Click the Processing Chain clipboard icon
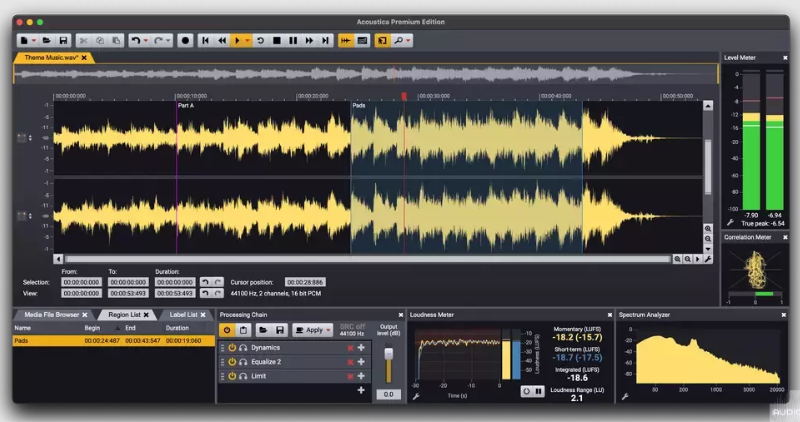800x422 pixels. click(x=243, y=330)
